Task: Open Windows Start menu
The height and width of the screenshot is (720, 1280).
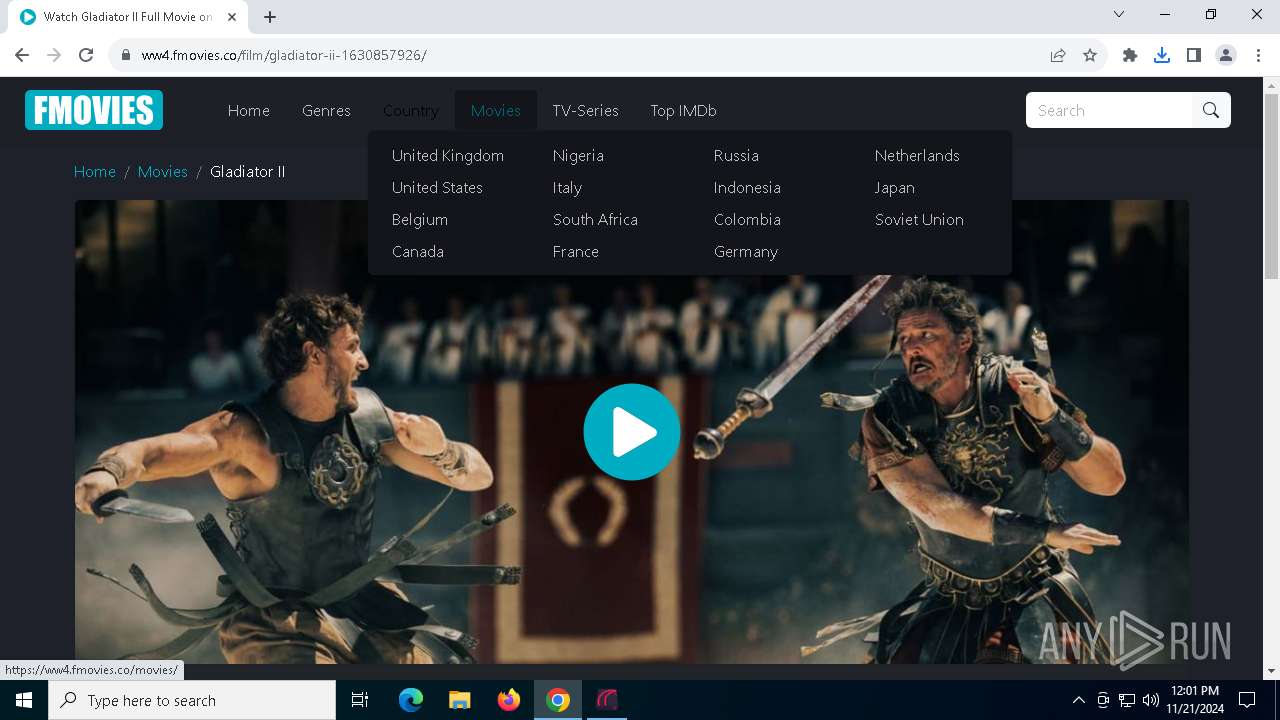Action: [24, 700]
